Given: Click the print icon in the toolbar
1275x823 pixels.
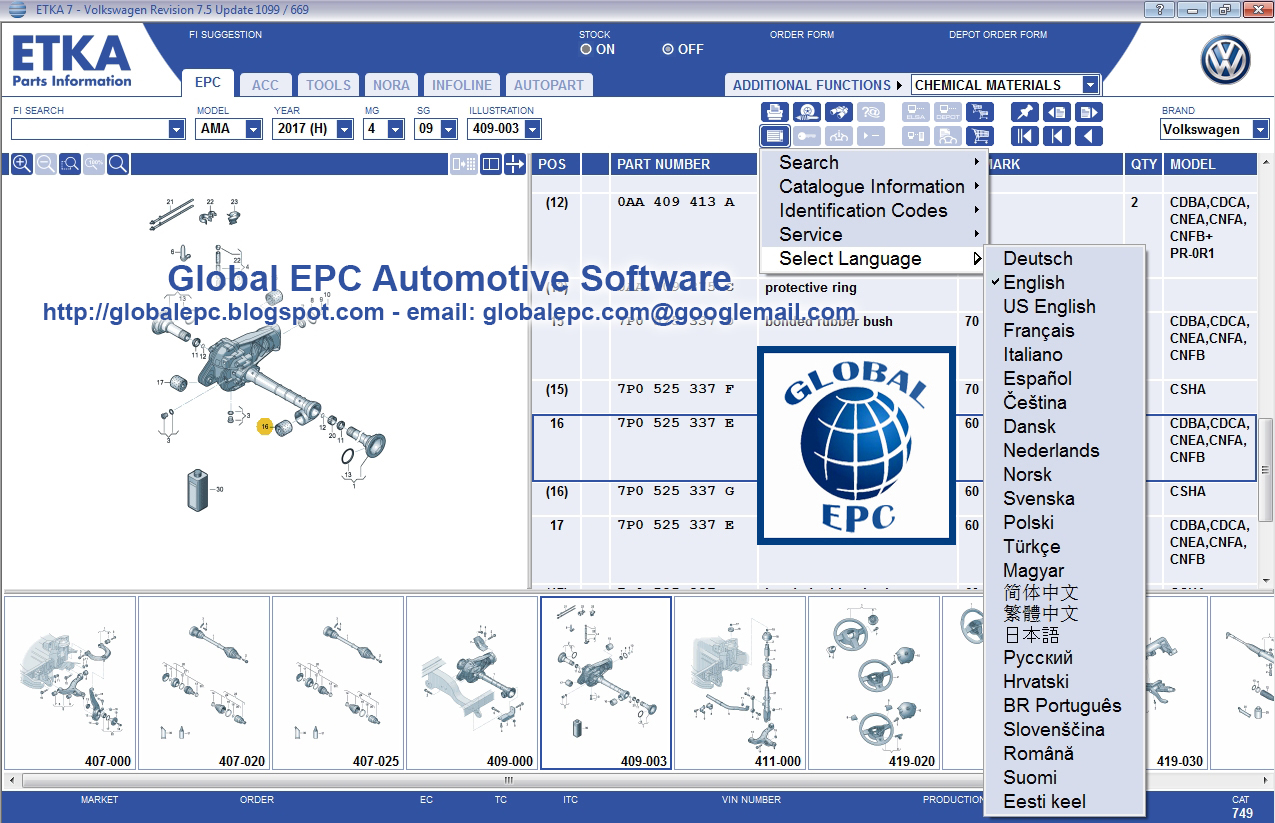Looking at the screenshot, I should (775, 112).
